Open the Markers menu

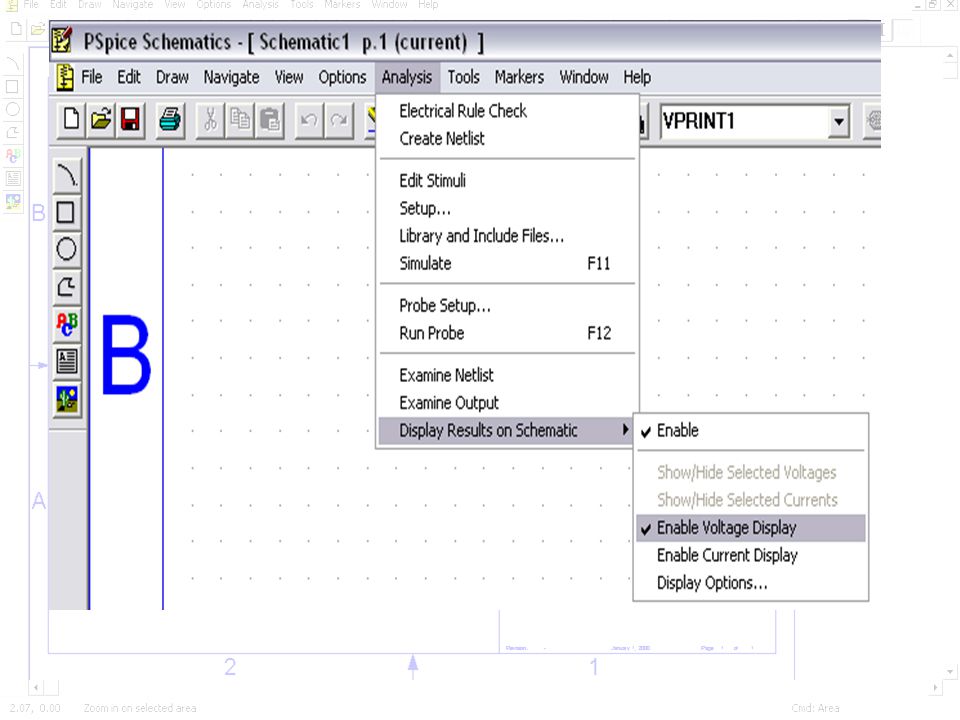pos(519,77)
